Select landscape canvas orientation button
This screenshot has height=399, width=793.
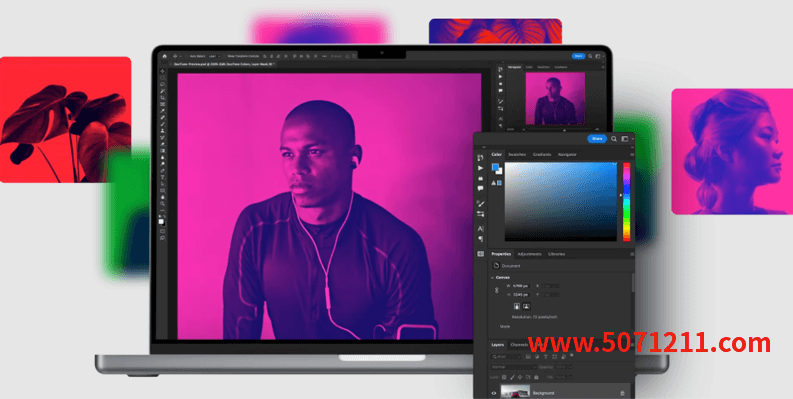point(526,306)
